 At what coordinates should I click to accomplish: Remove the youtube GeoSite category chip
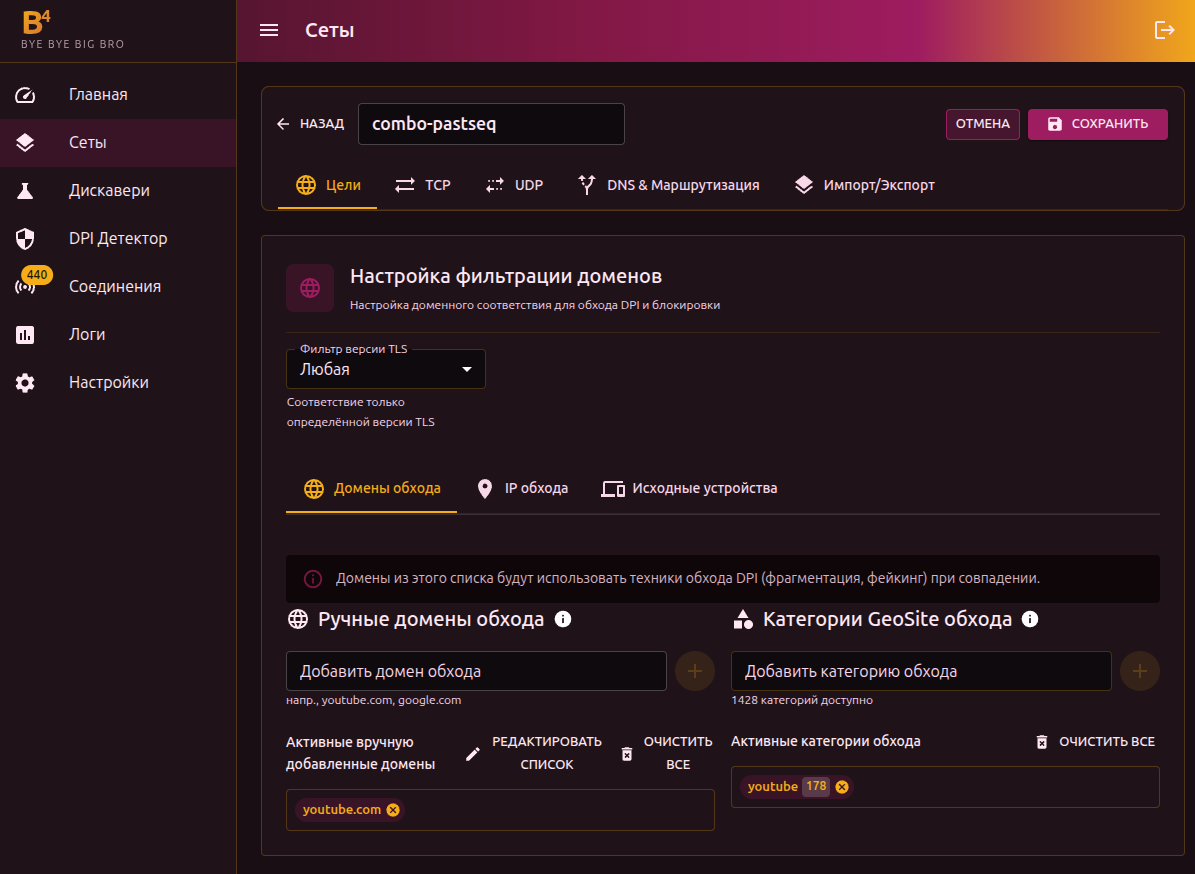coord(842,787)
